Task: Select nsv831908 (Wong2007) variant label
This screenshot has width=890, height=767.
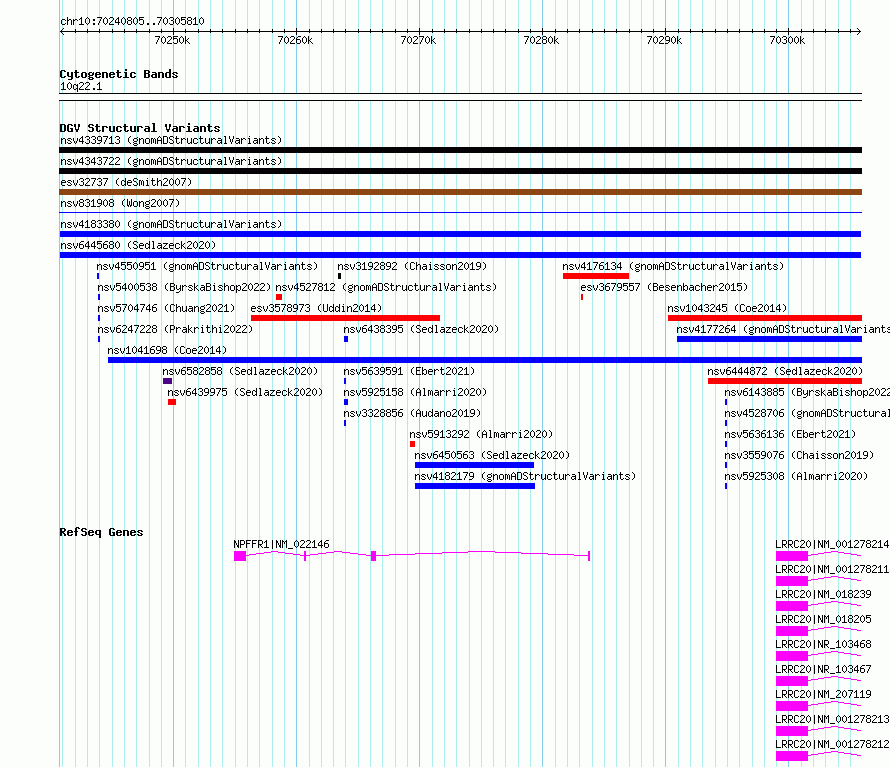Action: [120, 203]
